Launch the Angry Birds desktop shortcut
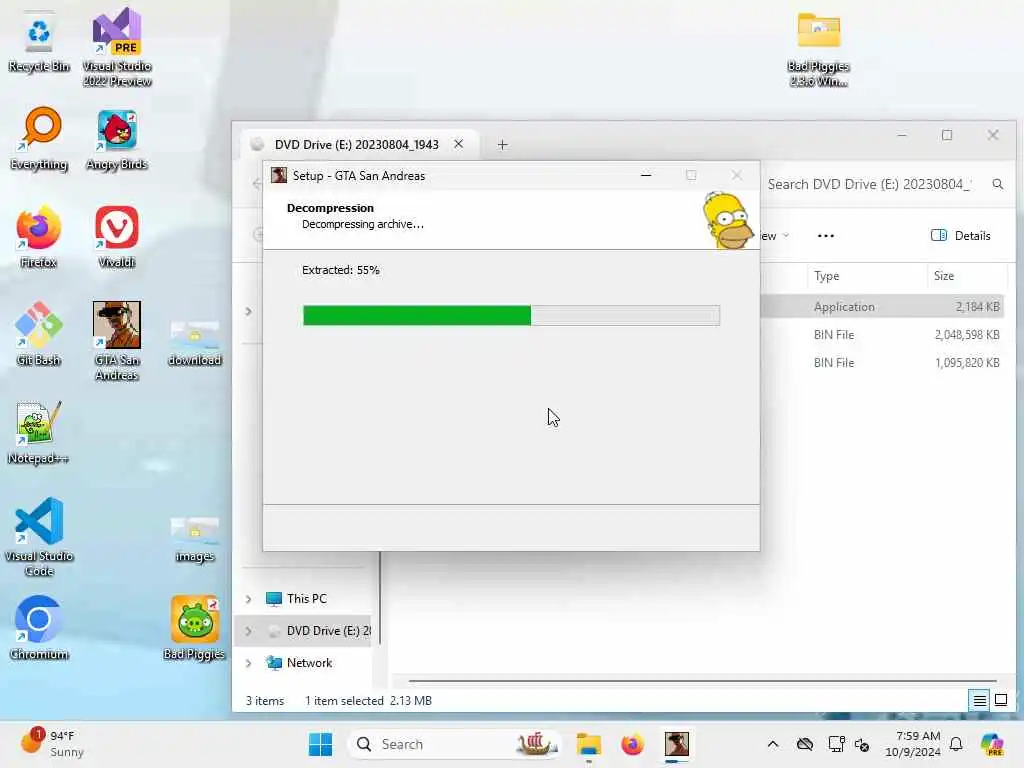Screen dimensions: 1024x768 pyautogui.click(x=117, y=138)
